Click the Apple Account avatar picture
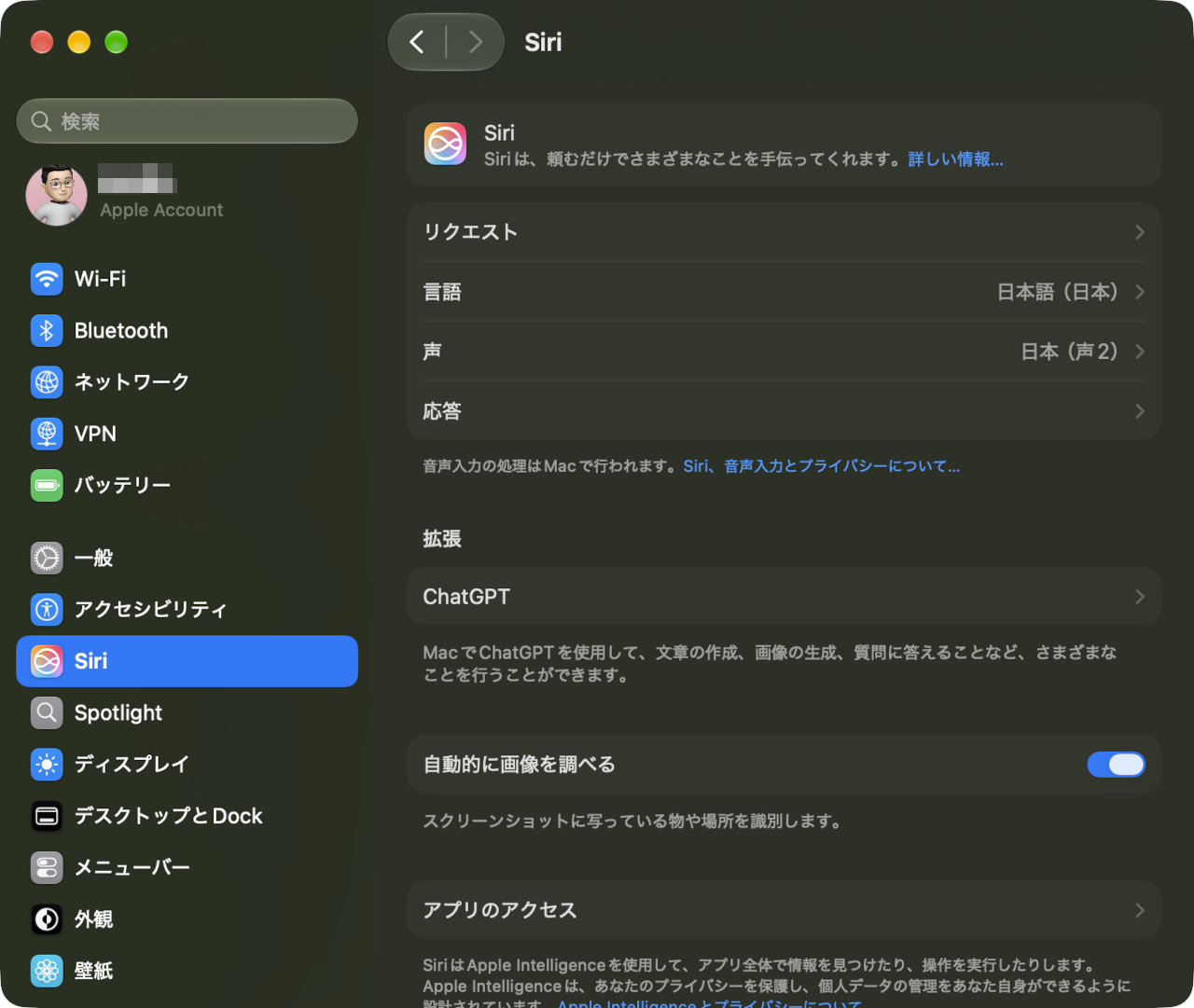Screen dimensions: 1194x1008 coord(56,195)
